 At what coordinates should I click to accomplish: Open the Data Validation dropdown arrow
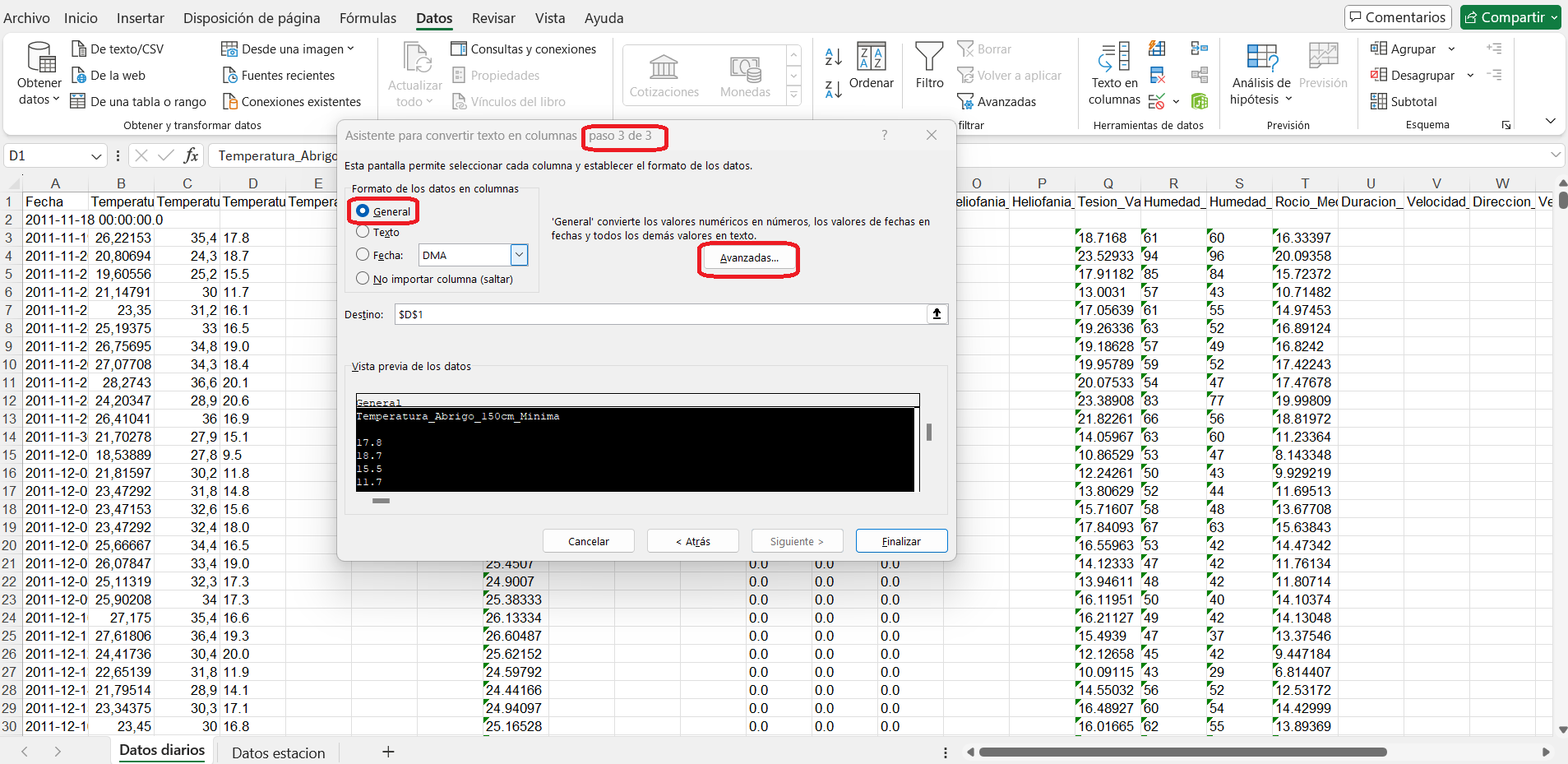[x=1176, y=102]
